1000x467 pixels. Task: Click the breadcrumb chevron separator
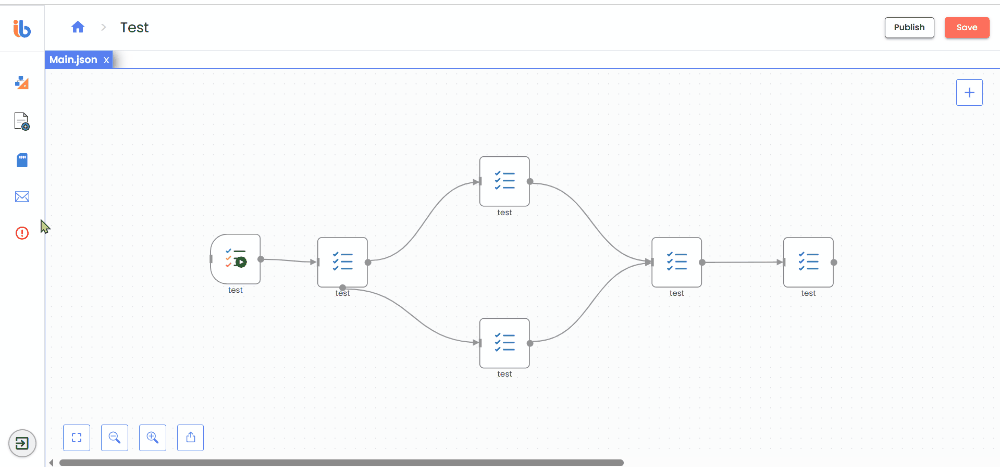103,27
